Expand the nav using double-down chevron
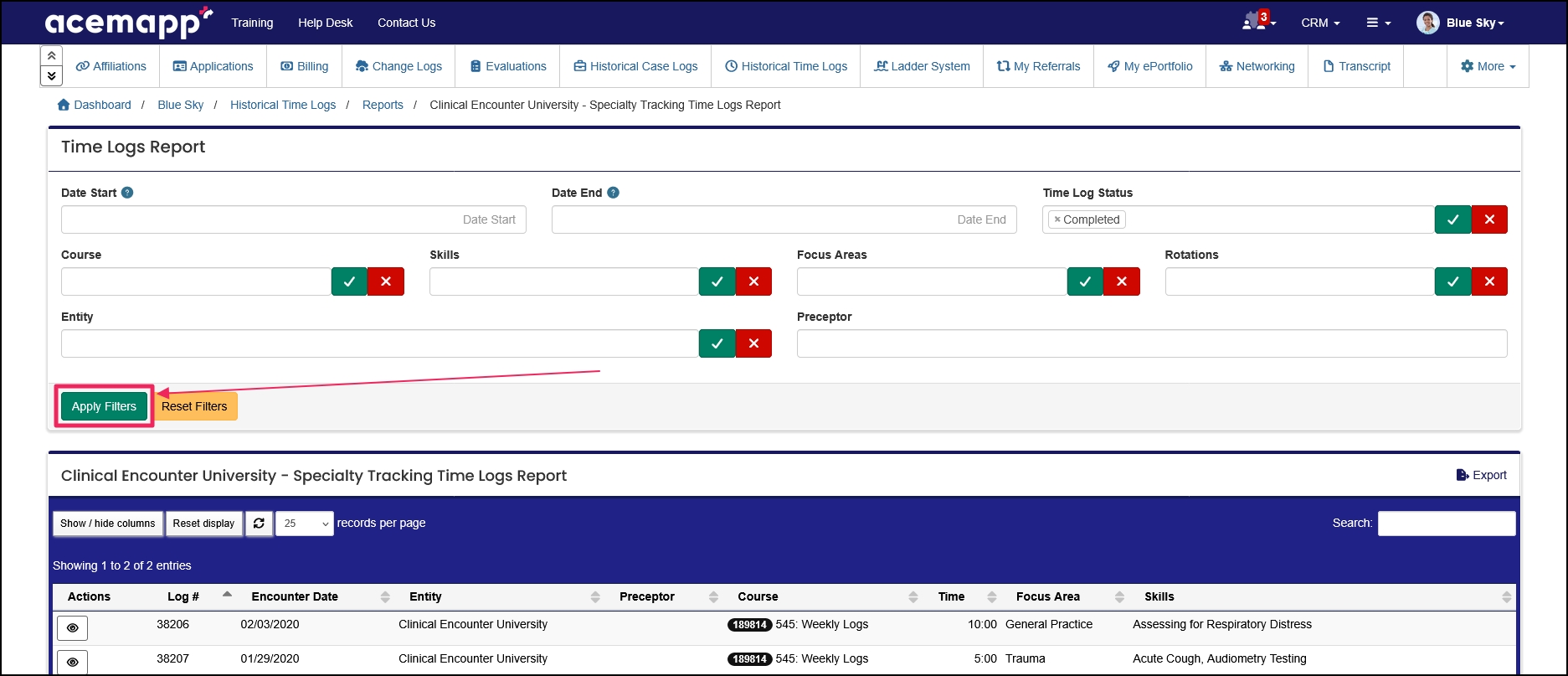 click(51, 75)
